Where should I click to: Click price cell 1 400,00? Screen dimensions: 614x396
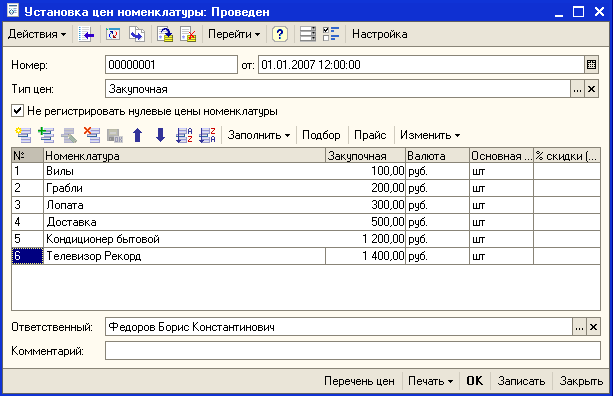point(365,256)
